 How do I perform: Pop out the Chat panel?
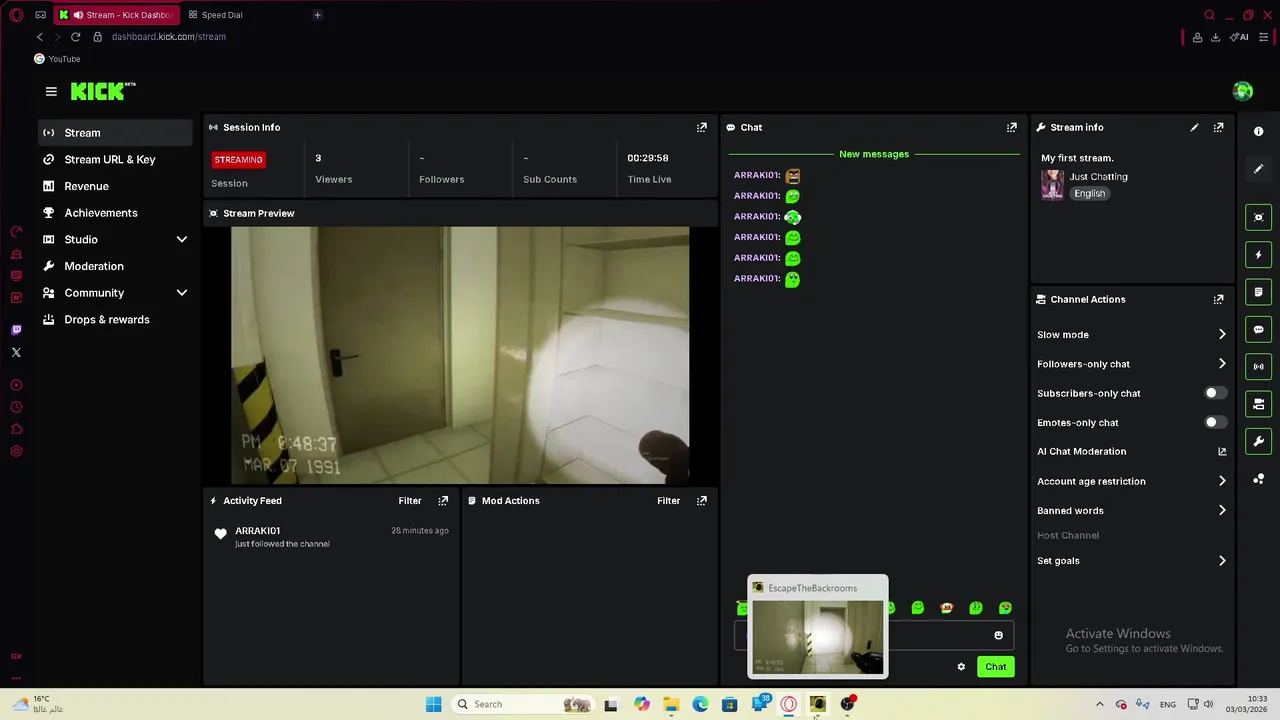1012,127
